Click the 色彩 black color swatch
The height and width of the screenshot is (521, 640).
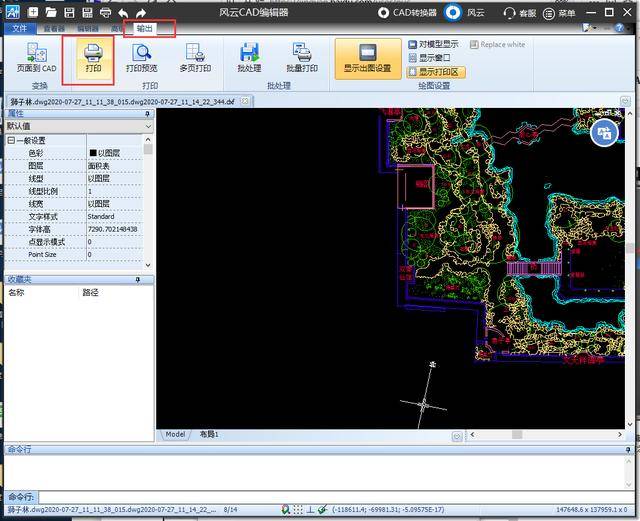coord(93,153)
